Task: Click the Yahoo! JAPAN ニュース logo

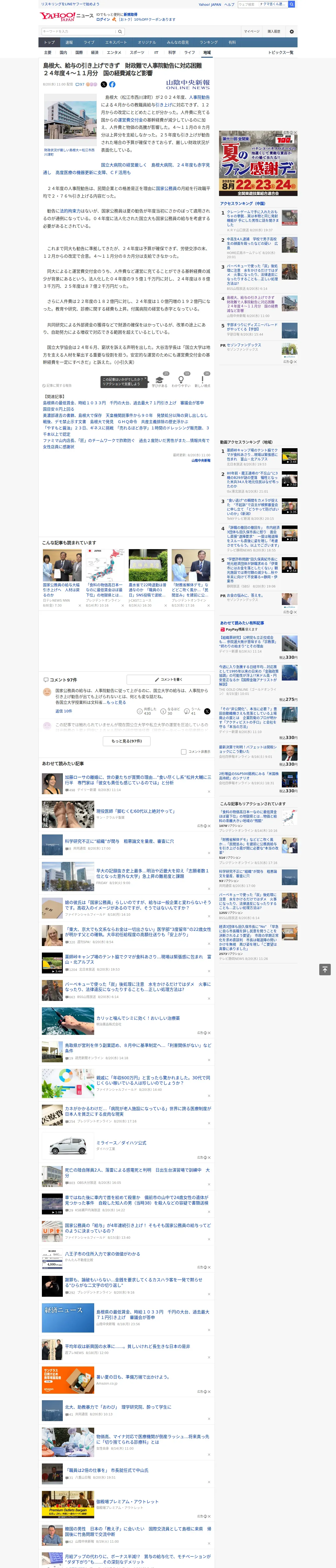Action: click(x=66, y=16)
